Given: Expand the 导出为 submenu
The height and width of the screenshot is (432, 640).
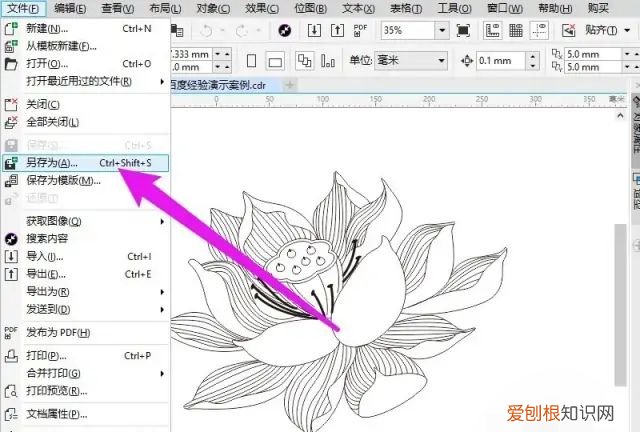Looking at the screenshot, I should pos(162,292).
